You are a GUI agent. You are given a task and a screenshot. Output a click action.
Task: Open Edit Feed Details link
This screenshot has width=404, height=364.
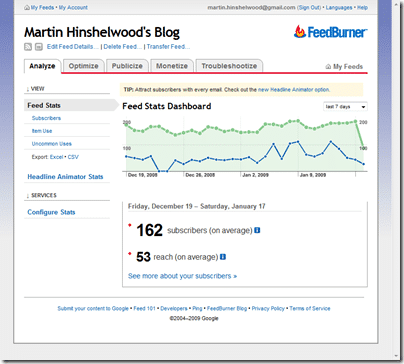coord(73,47)
